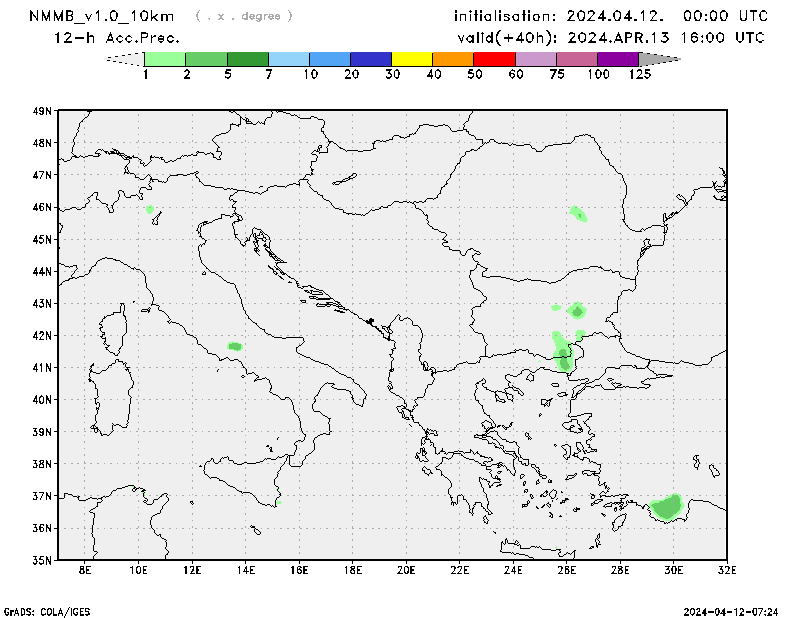The image size is (800, 618).
Task: Click the light blue 7-10 legend swatch
Action: coord(289,59)
